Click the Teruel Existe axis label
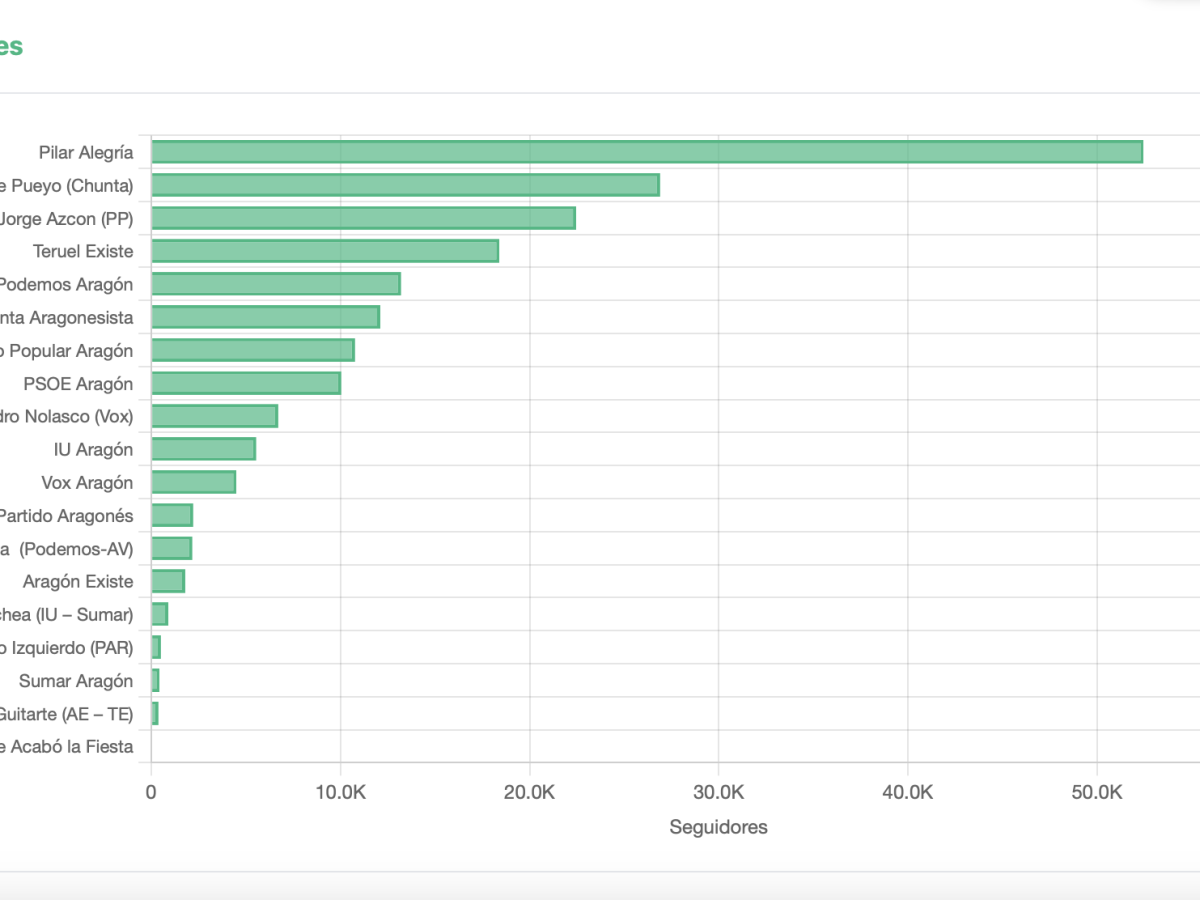1200x900 pixels. coord(89,251)
